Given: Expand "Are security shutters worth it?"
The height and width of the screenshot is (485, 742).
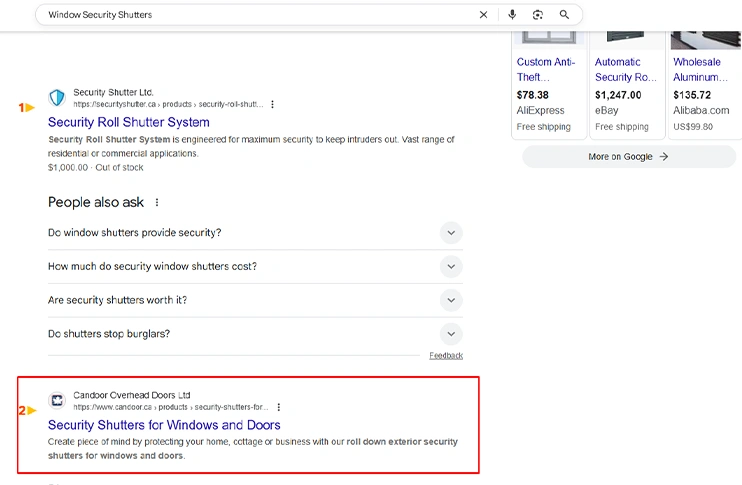Looking at the screenshot, I should pos(451,300).
